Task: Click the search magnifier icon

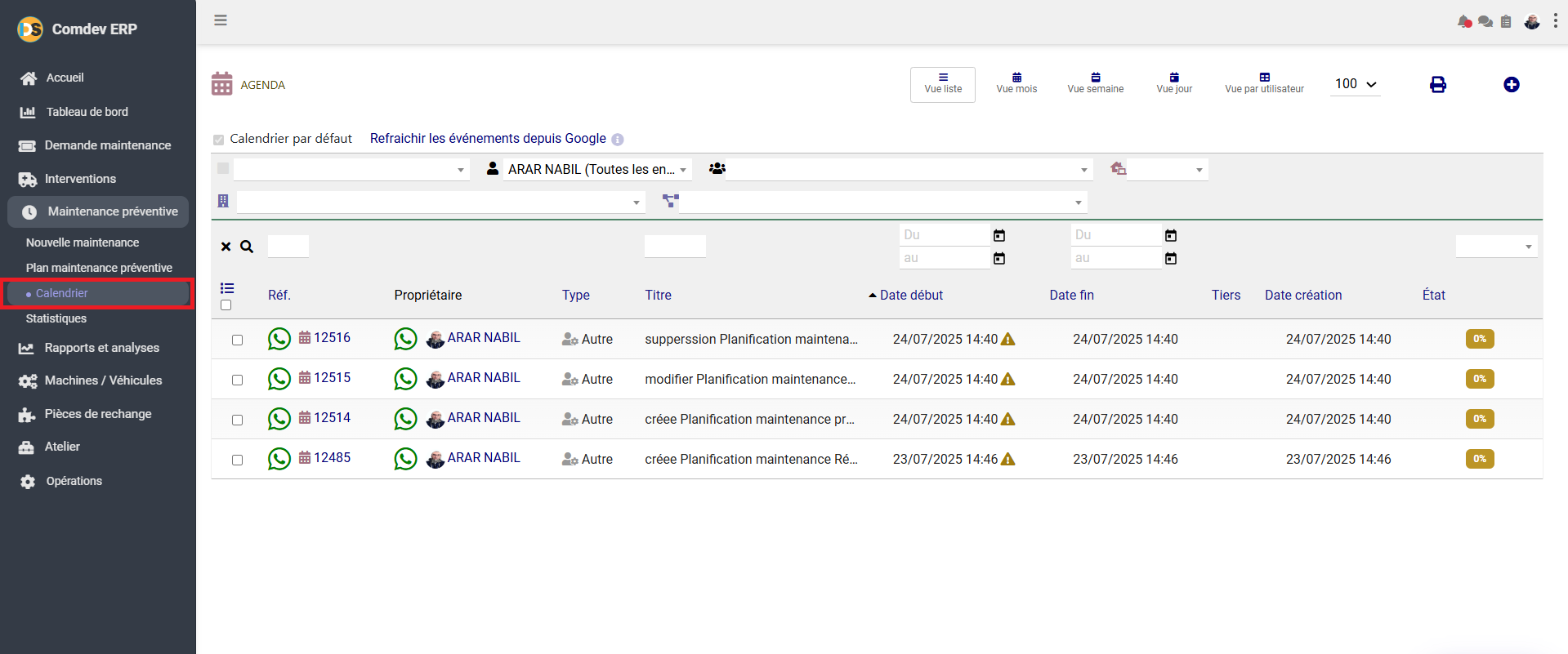Action: 247,247
